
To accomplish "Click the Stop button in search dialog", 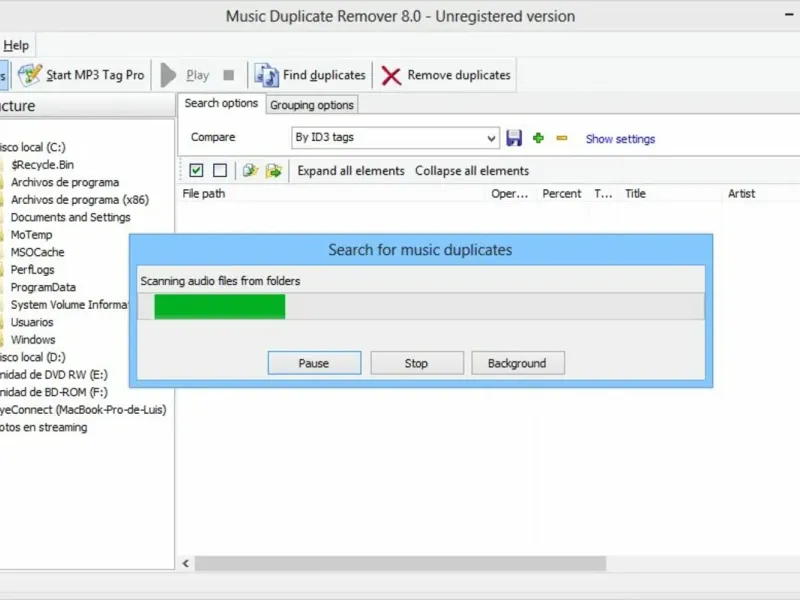I will pyautogui.click(x=417, y=363).
